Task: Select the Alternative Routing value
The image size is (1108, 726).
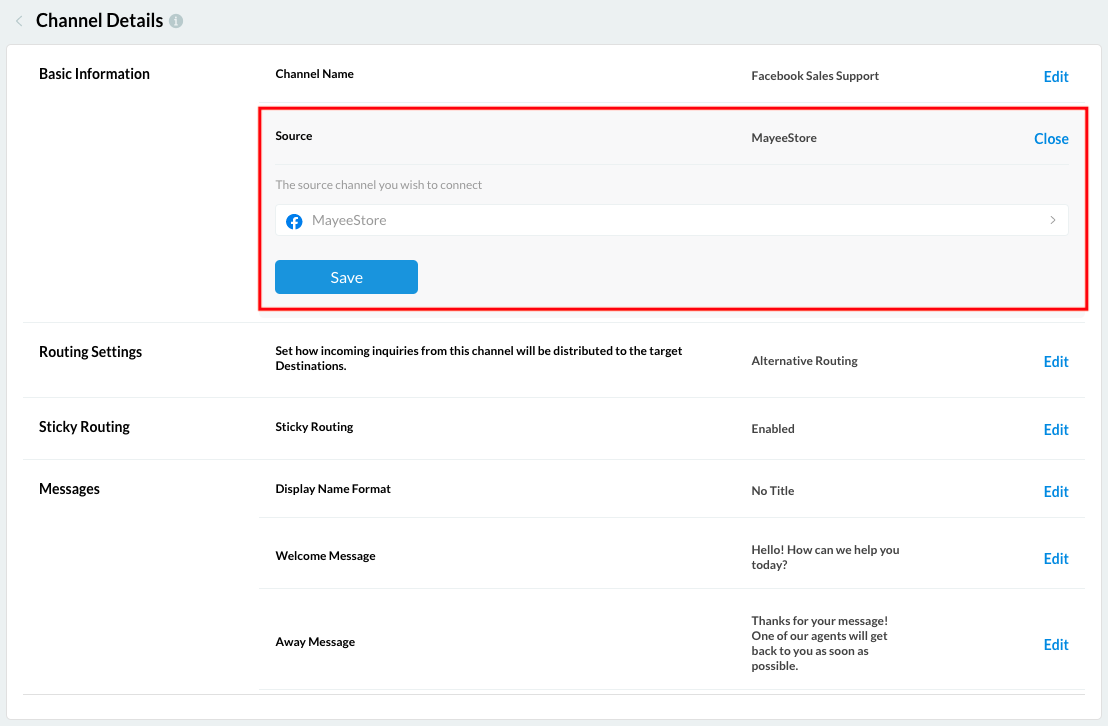Action: tap(804, 361)
